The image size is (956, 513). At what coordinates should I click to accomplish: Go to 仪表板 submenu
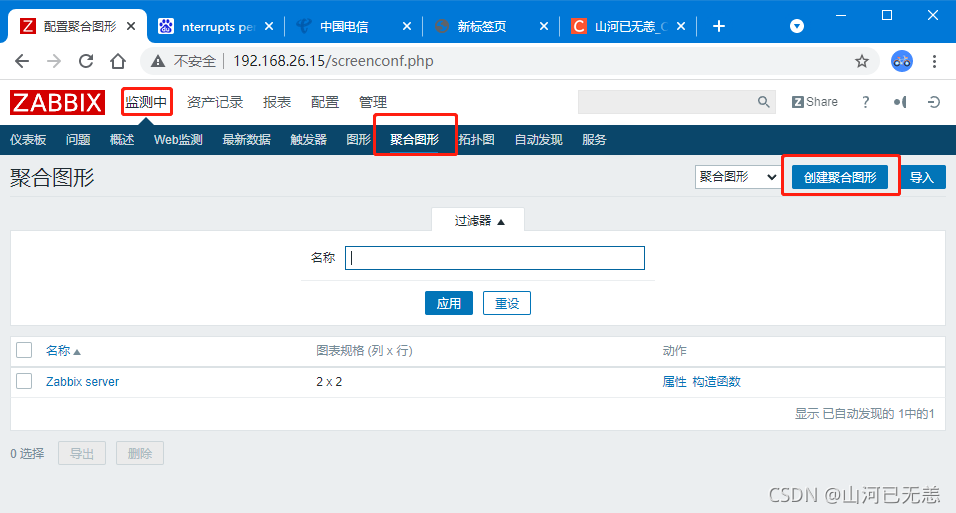(x=28, y=140)
